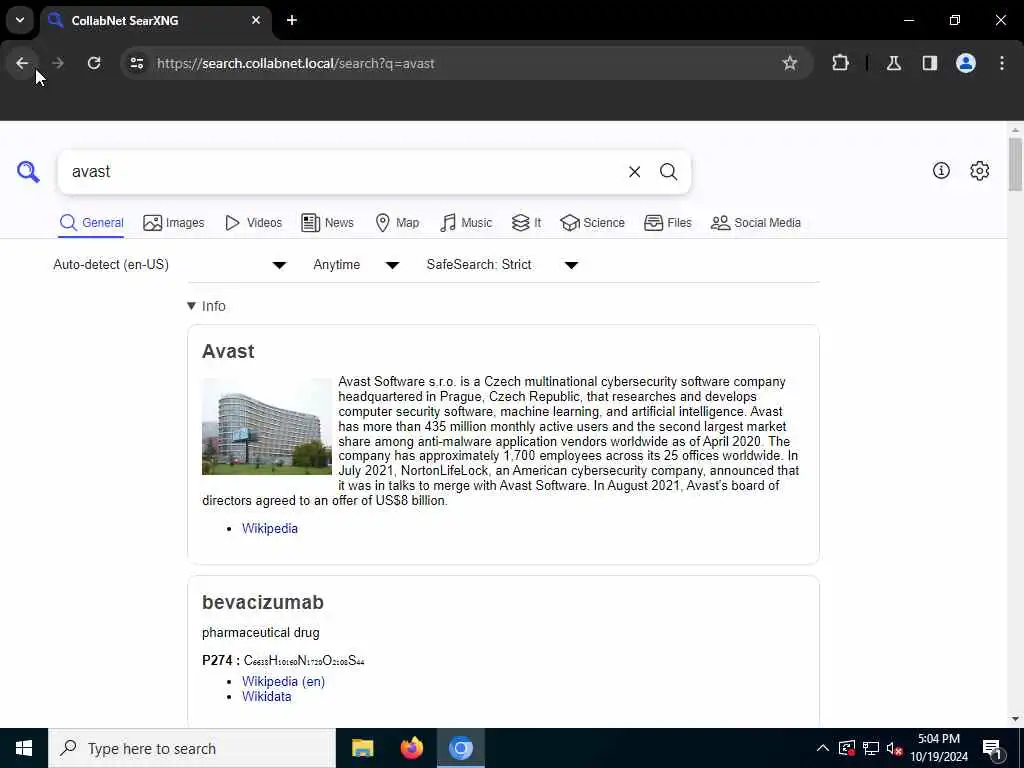Switch to the Map tab
This screenshot has width=1024, height=768.
point(397,223)
